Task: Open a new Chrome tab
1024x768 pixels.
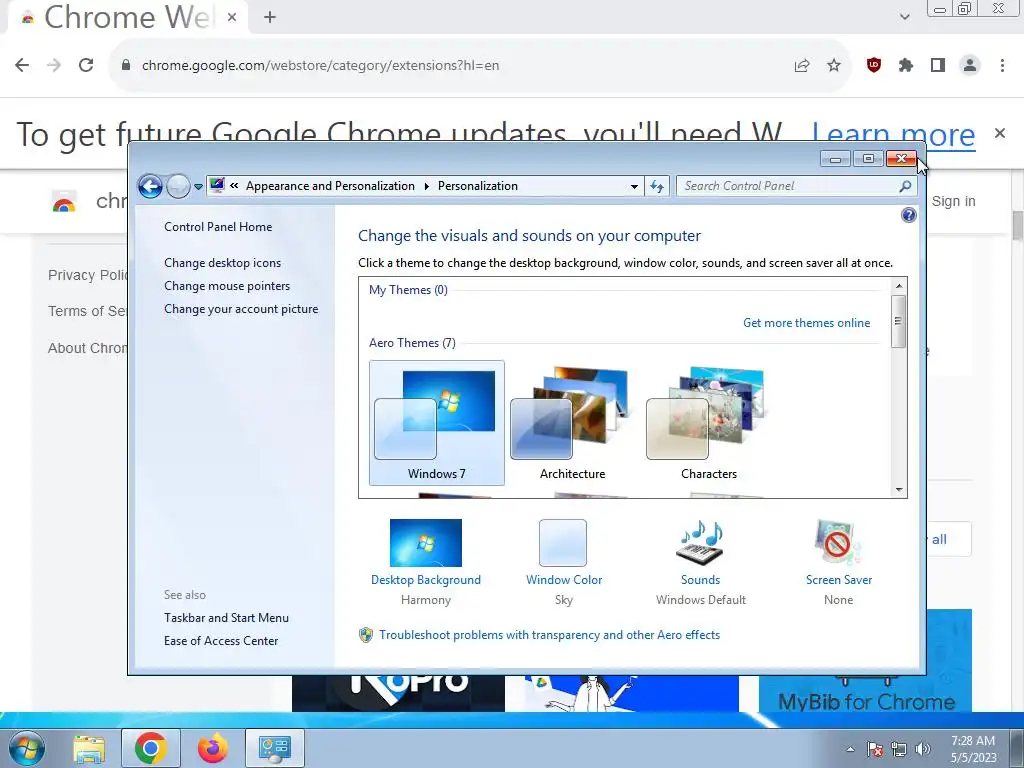Action: 270,18
